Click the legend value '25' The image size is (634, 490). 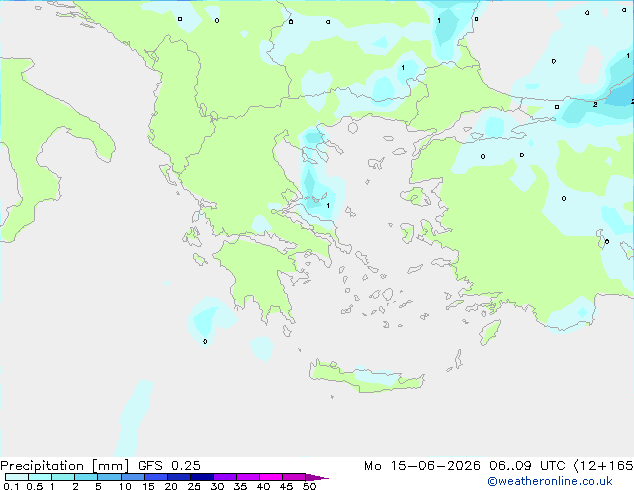click(x=194, y=486)
